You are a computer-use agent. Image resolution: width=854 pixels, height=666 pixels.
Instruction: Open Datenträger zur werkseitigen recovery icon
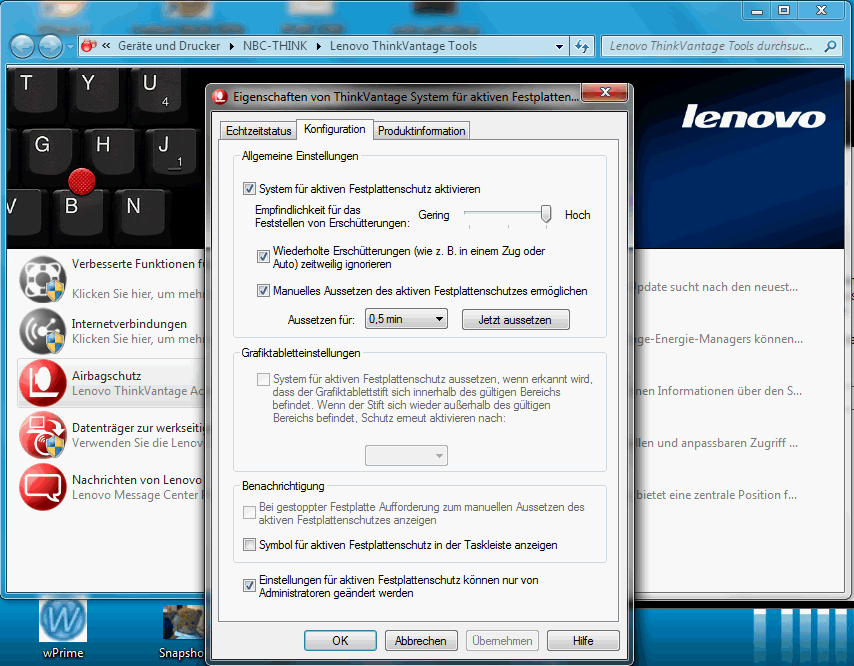[42, 435]
